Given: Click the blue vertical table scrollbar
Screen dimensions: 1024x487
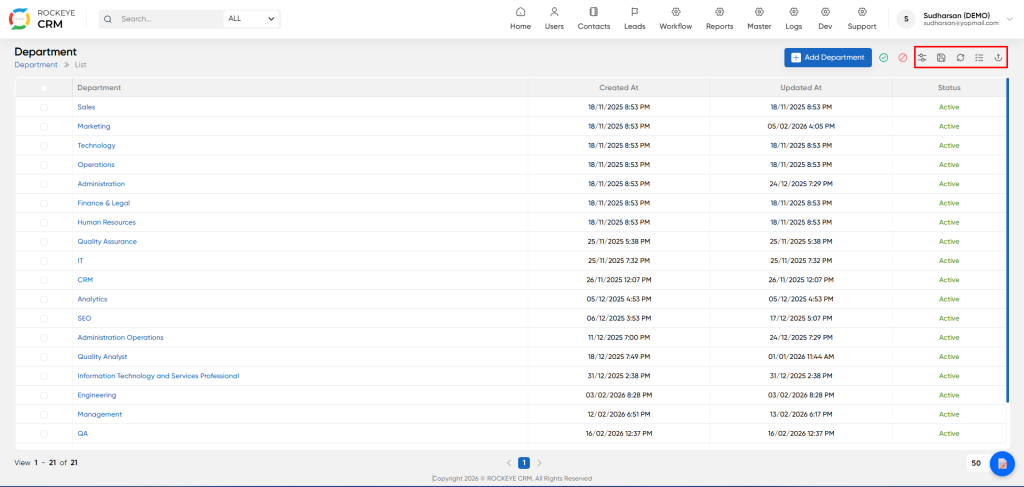Looking at the screenshot, I should (x=1008, y=242).
